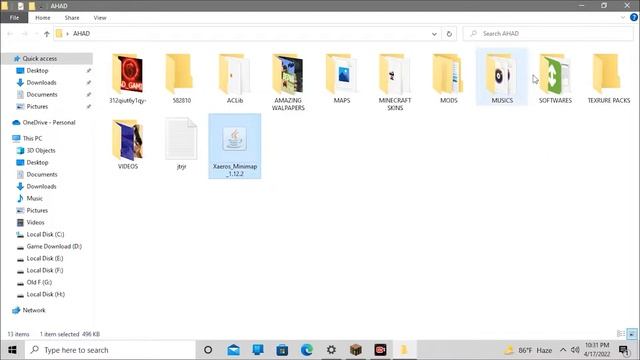Open Desktop under Quick access

click(x=37, y=71)
